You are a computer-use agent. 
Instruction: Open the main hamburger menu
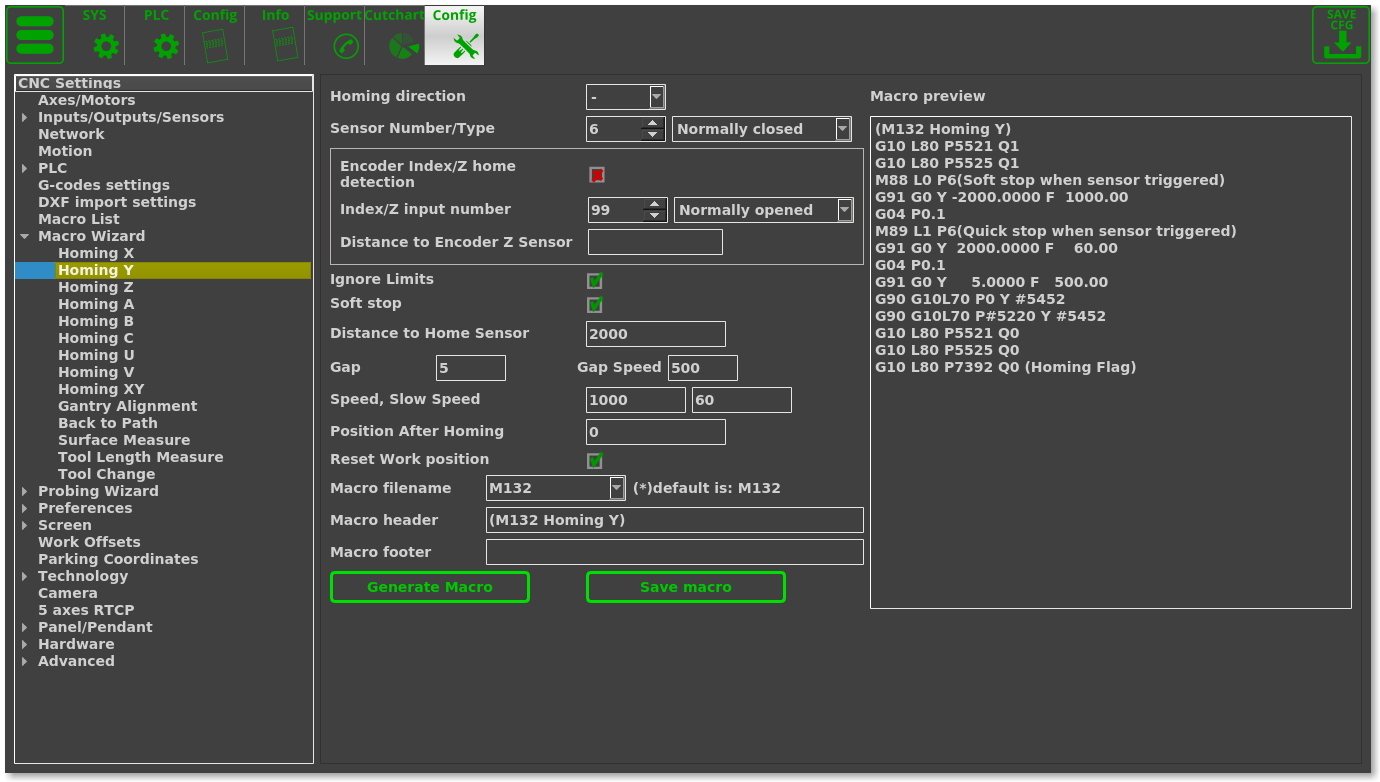(35, 35)
